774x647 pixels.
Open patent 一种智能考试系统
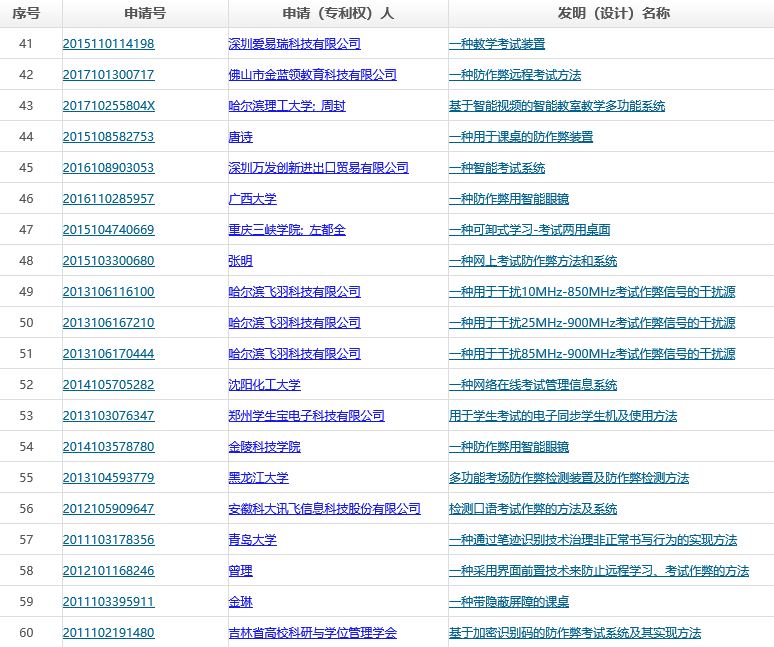tap(497, 168)
